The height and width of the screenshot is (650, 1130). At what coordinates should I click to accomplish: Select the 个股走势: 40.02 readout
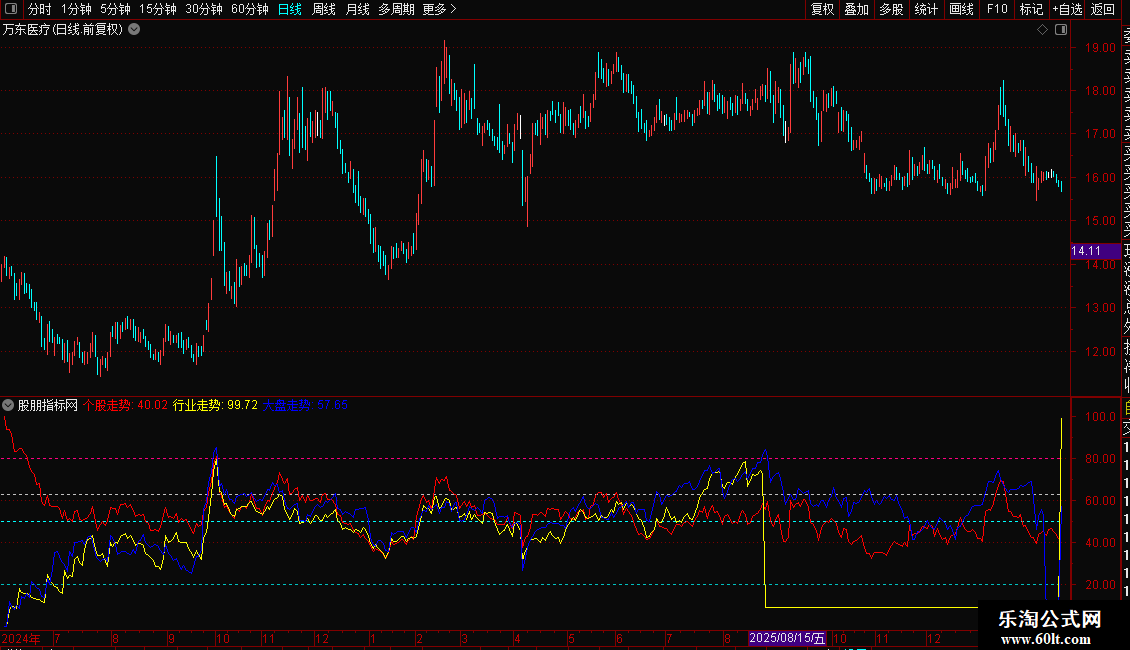coord(125,405)
